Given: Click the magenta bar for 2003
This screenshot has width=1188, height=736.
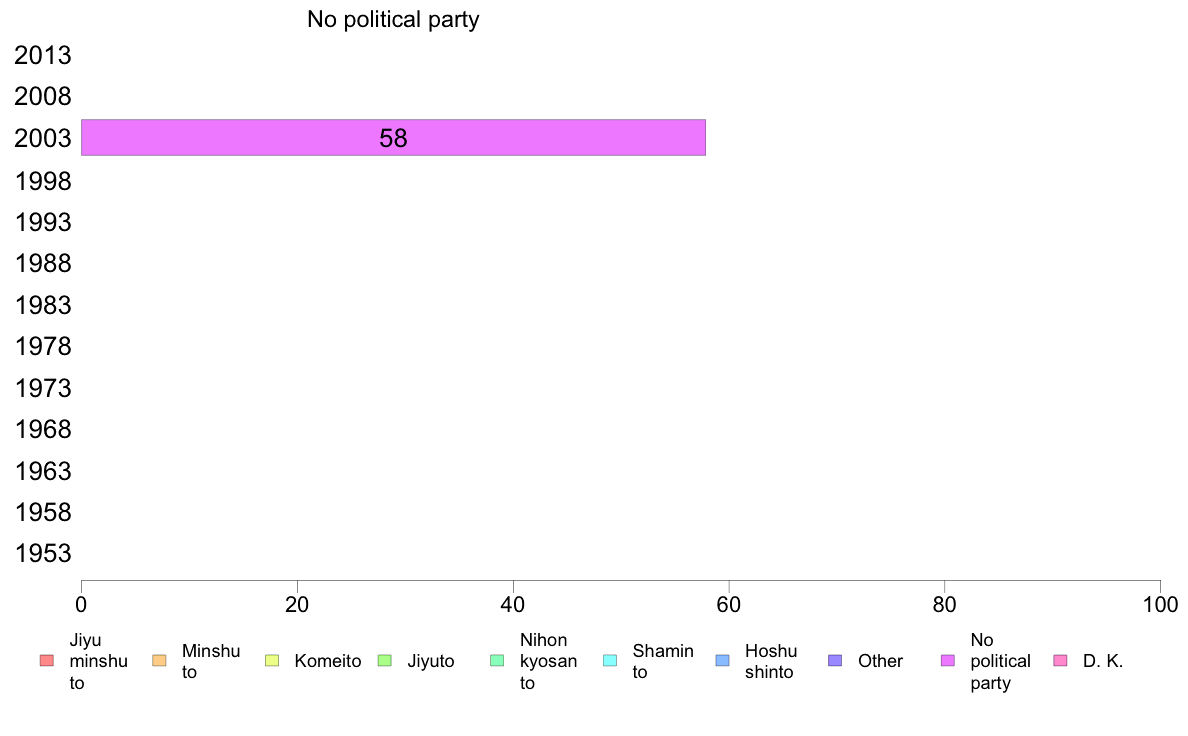Looking at the screenshot, I should (x=393, y=137).
